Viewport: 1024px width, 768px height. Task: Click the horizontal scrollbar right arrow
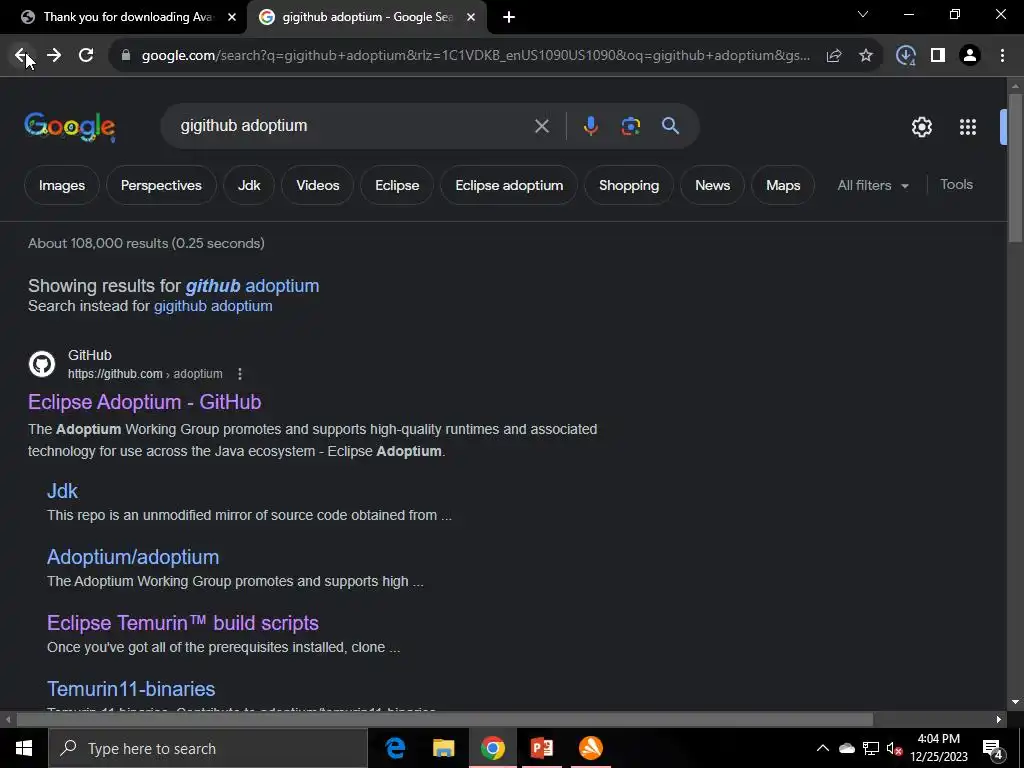point(999,720)
